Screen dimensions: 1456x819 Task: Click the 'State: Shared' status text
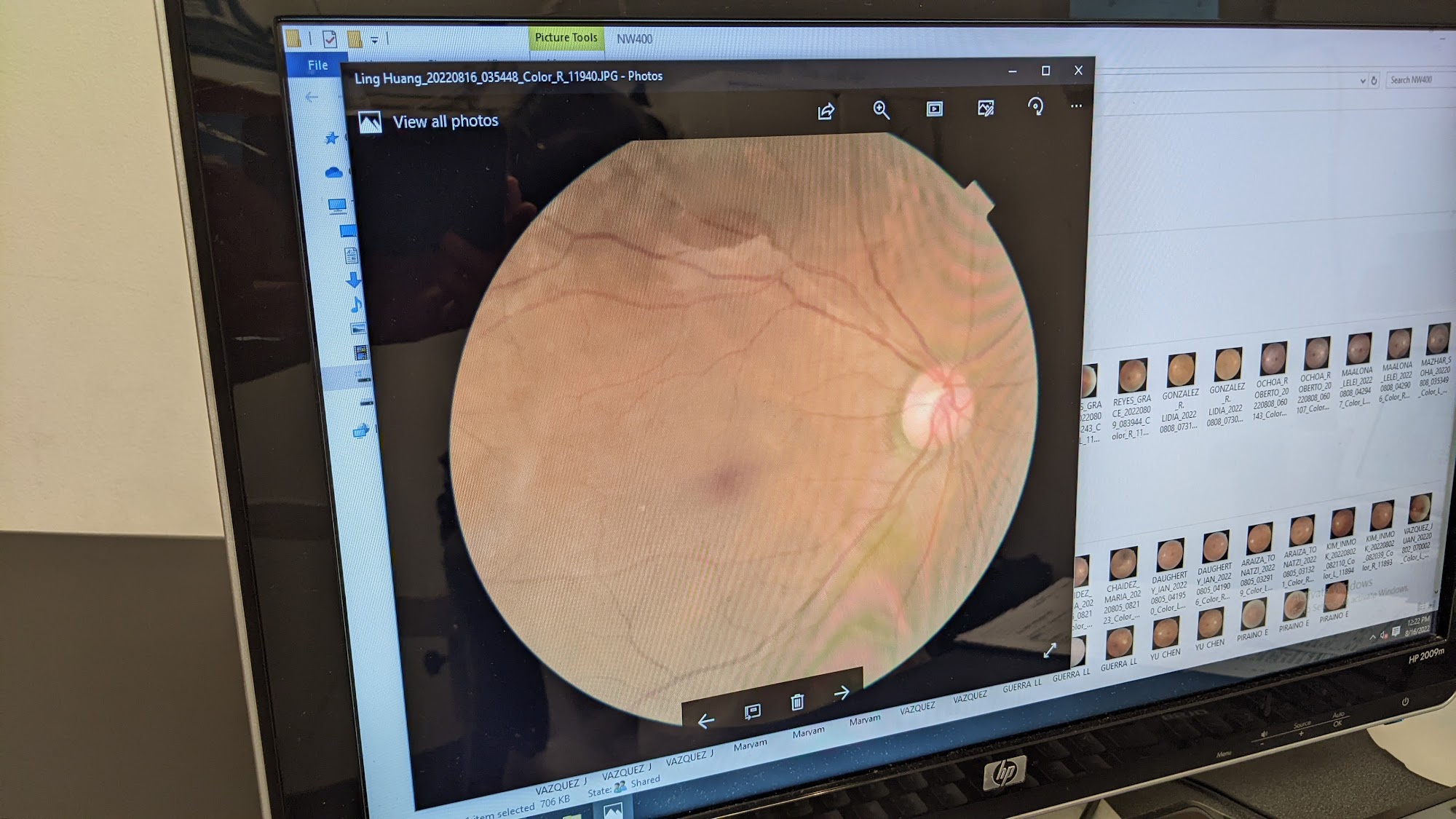tap(624, 786)
